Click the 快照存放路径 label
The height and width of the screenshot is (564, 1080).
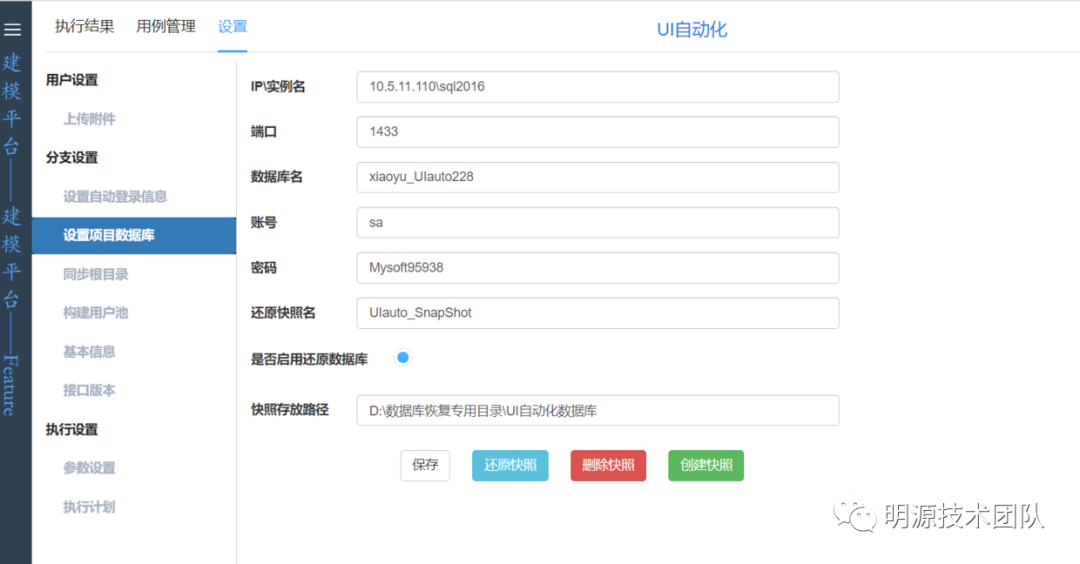pos(289,410)
